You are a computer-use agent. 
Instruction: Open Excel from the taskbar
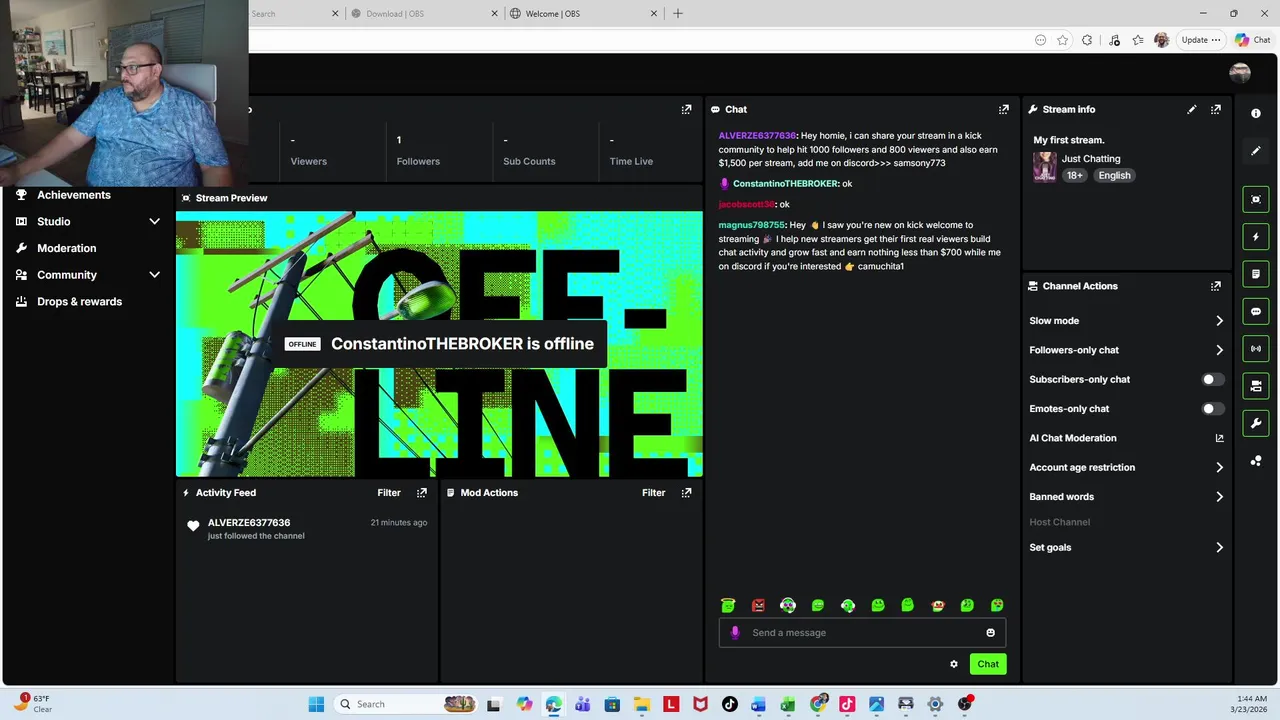pyautogui.click(x=788, y=704)
